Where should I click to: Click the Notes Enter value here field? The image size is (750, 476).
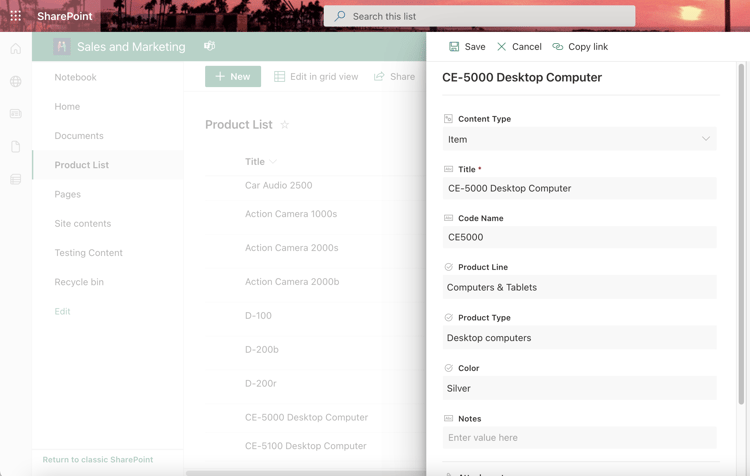pyautogui.click(x=579, y=437)
